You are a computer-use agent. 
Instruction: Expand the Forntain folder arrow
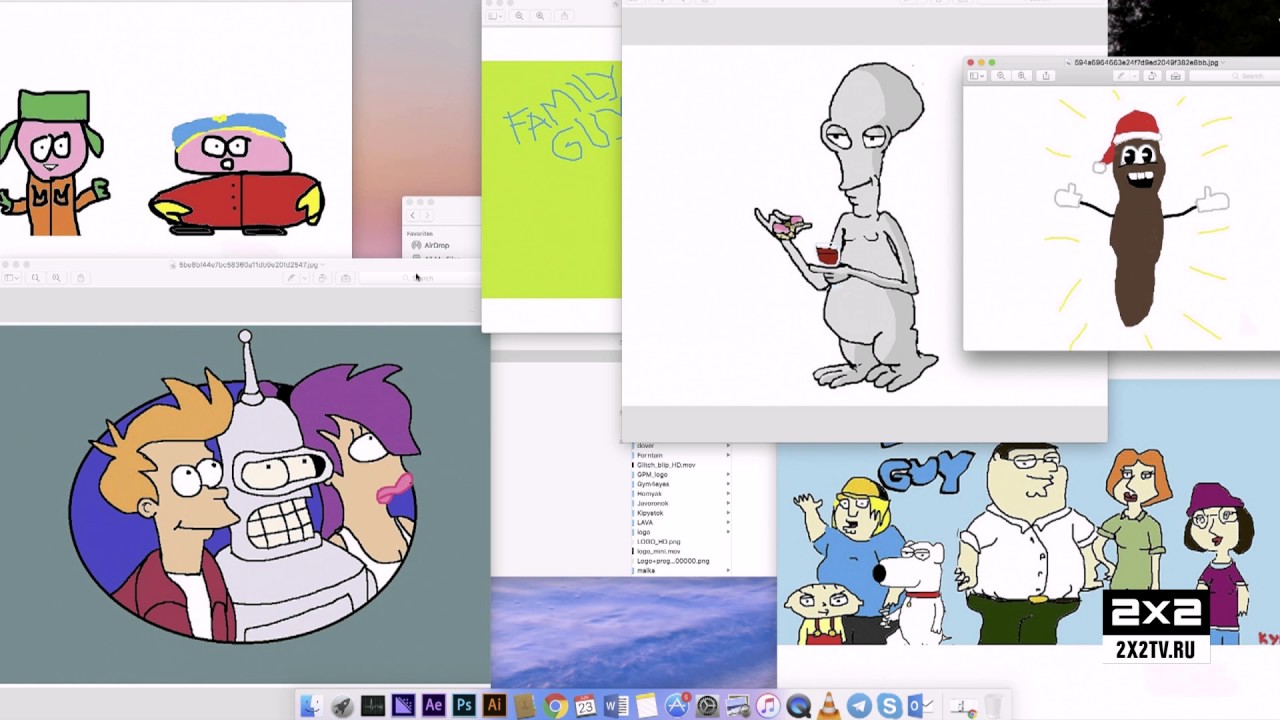pyautogui.click(x=728, y=455)
